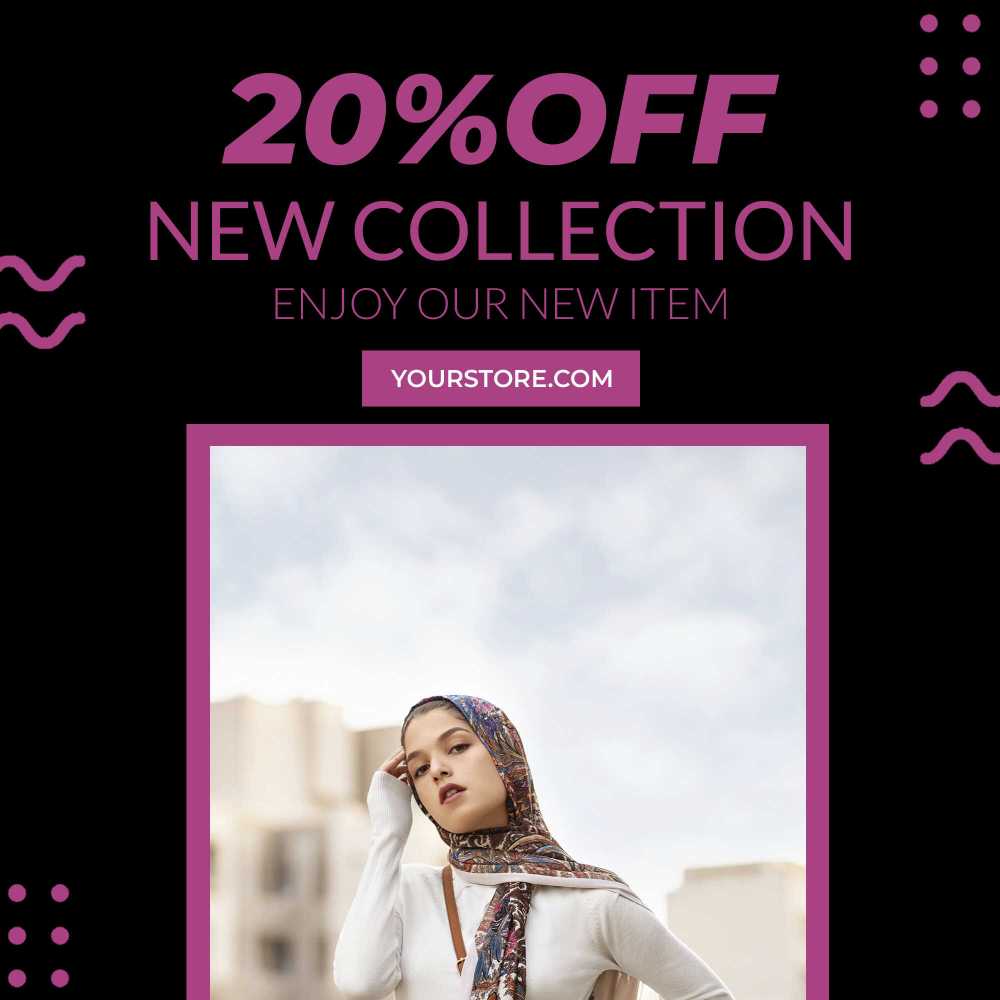Click the lower right squiggle decoration
The image size is (1000, 1000).
pyautogui.click(x=960, y=446)
